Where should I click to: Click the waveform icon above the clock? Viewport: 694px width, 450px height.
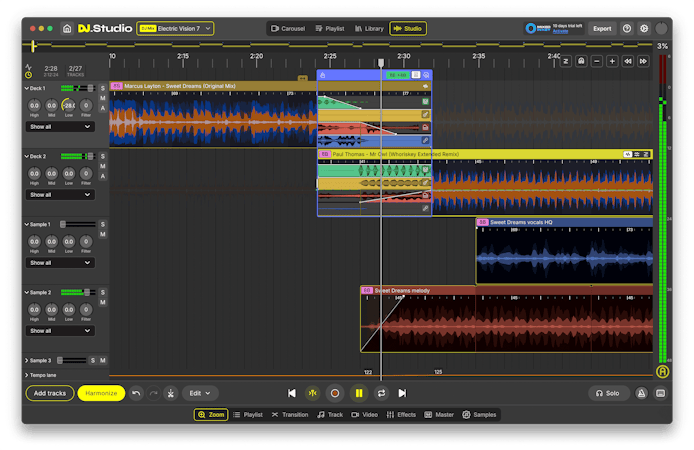coord(29,67)
